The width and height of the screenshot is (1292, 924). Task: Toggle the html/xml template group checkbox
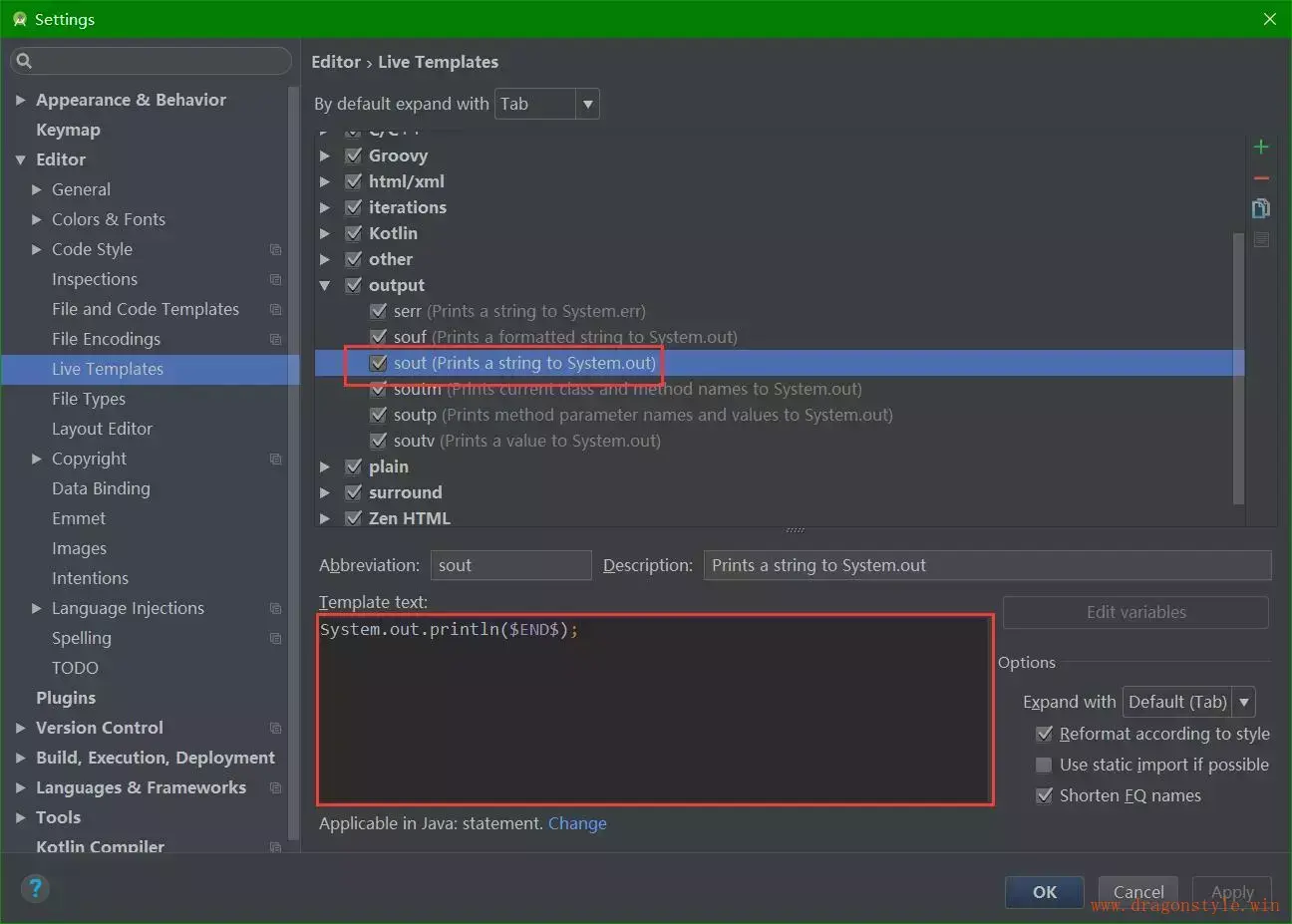click(353, 181)
